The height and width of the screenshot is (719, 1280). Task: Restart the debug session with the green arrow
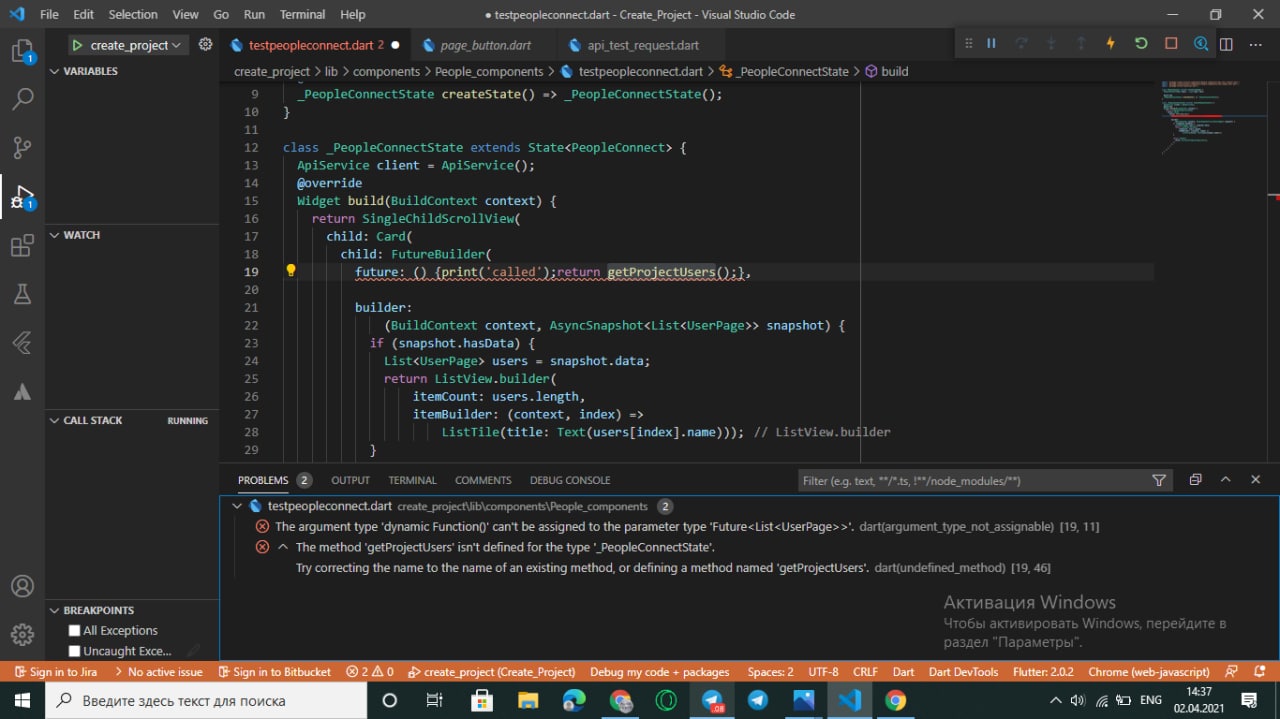[x=1141, y=44]
